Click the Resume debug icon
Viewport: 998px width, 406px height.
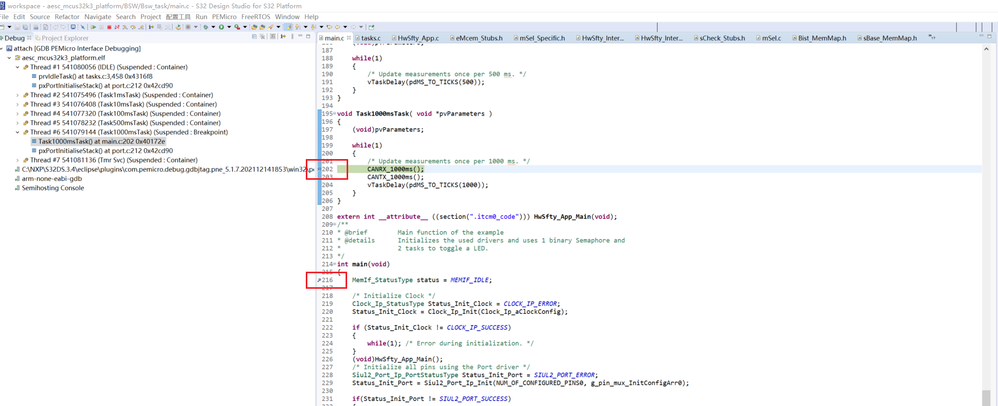[x=93, y=27]
